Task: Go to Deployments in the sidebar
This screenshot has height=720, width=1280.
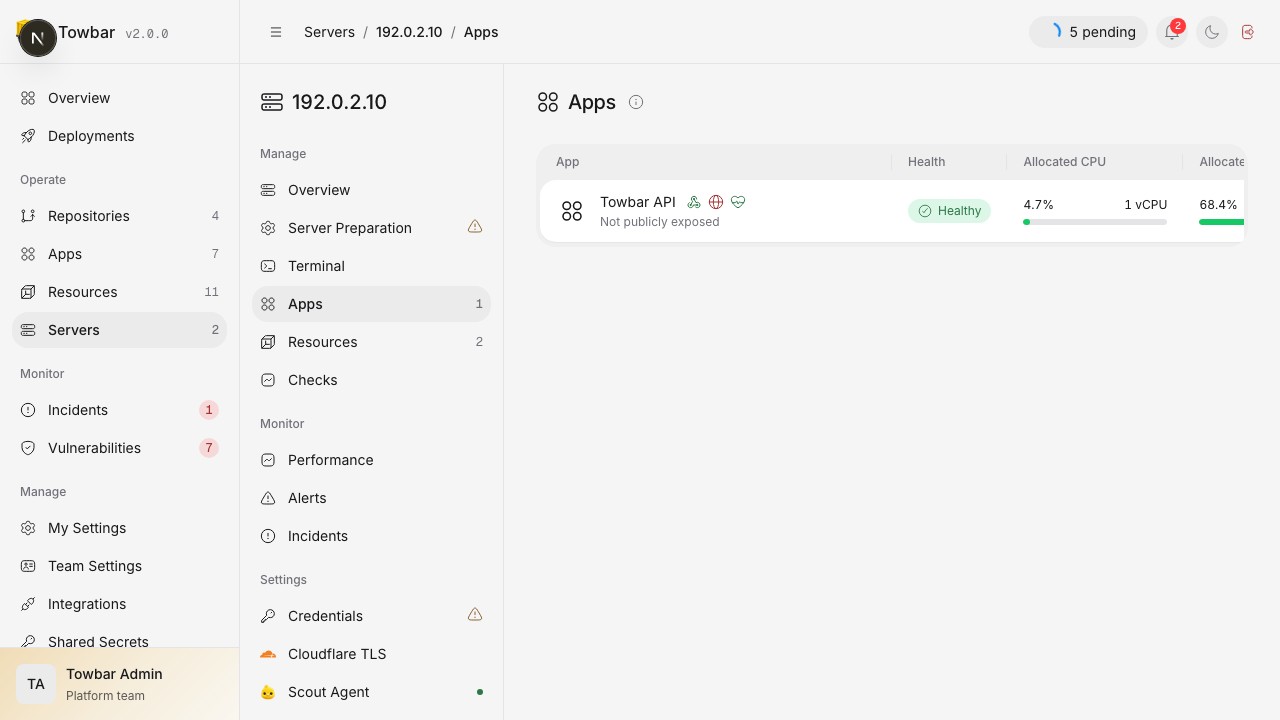Action: click(119, 136)
